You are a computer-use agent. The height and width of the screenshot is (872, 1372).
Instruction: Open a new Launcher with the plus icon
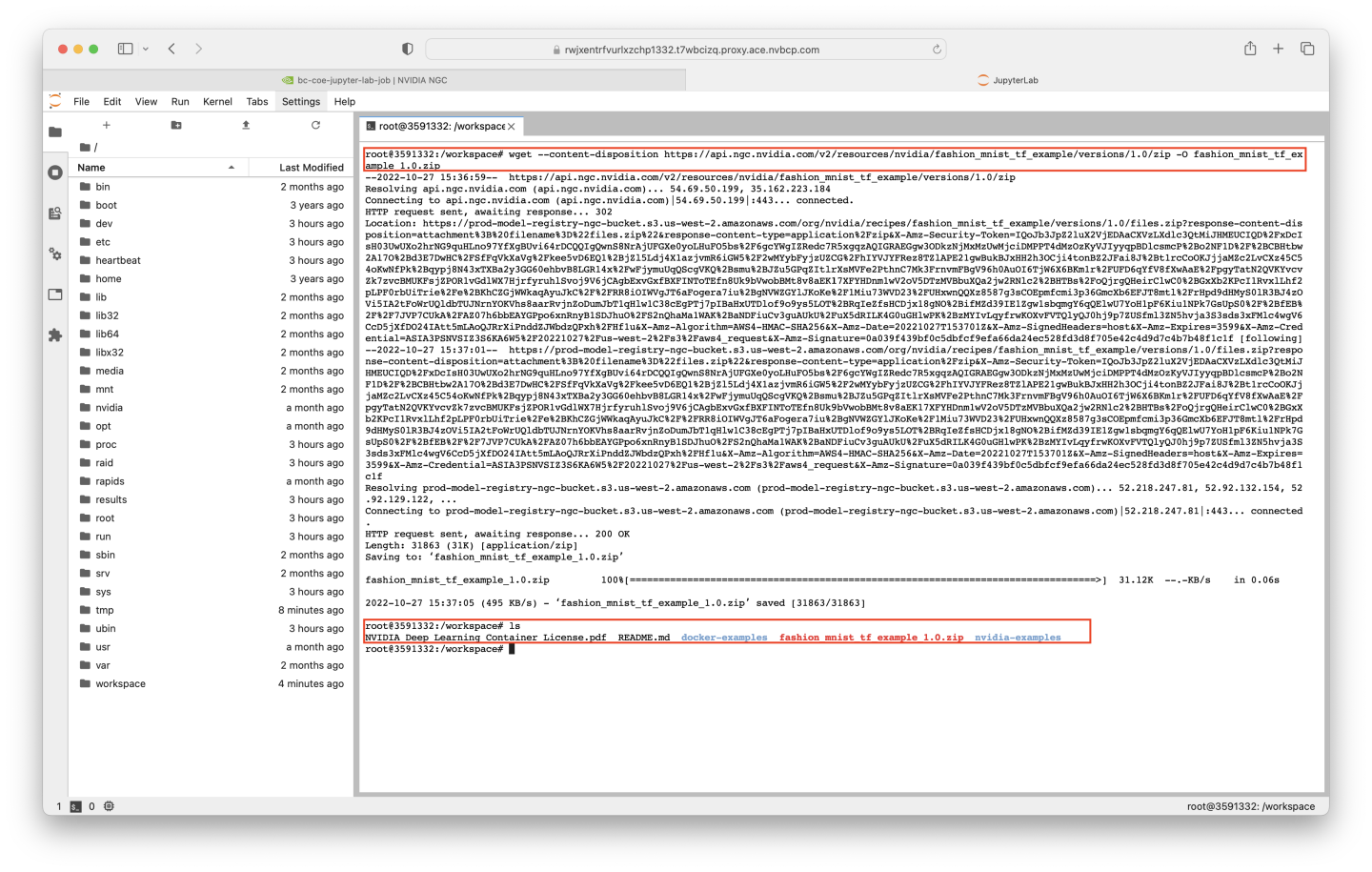click(x=106, y=125)
